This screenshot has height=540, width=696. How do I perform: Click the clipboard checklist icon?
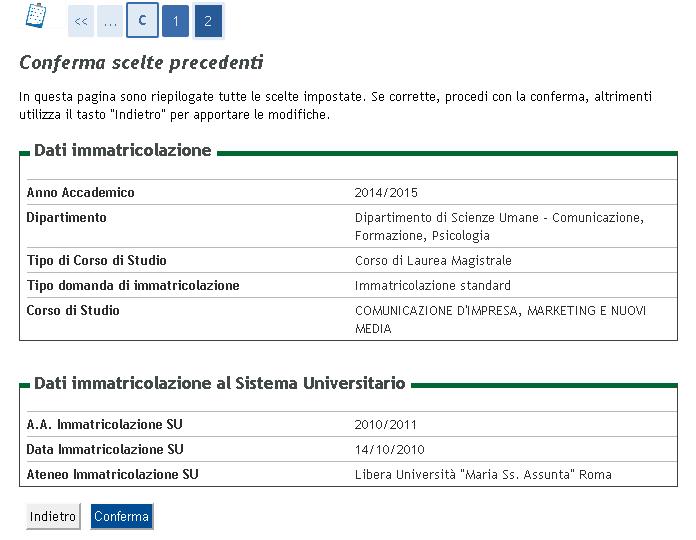click(36, 16)
